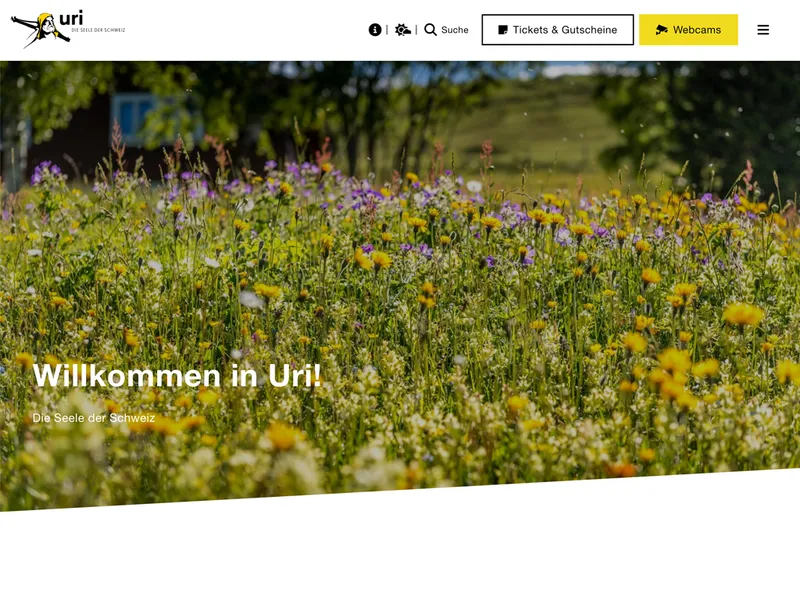Open the weather icon in header
Viewport: 800px width, 600px height.
403,30
